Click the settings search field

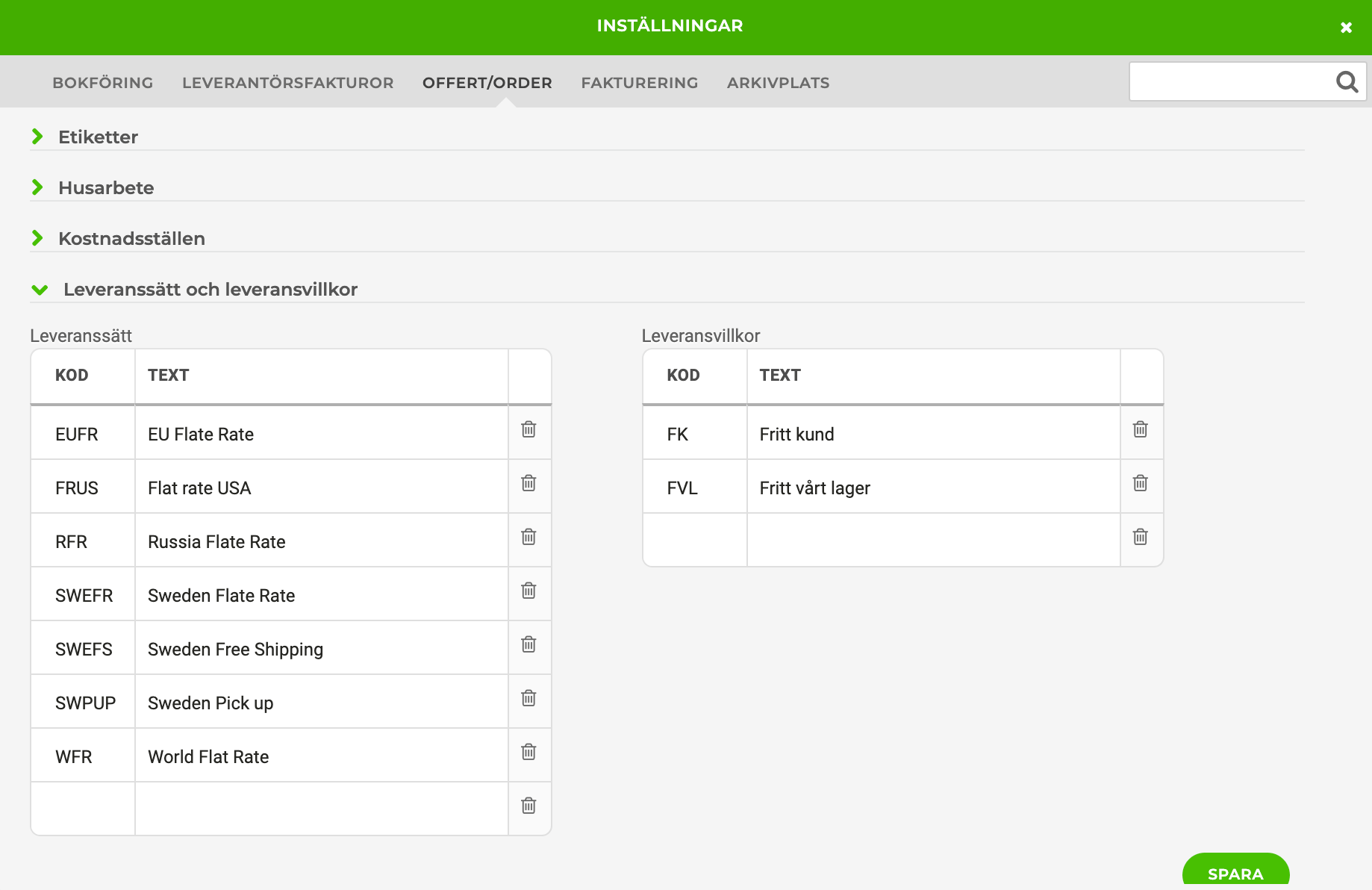[1232, 81]
